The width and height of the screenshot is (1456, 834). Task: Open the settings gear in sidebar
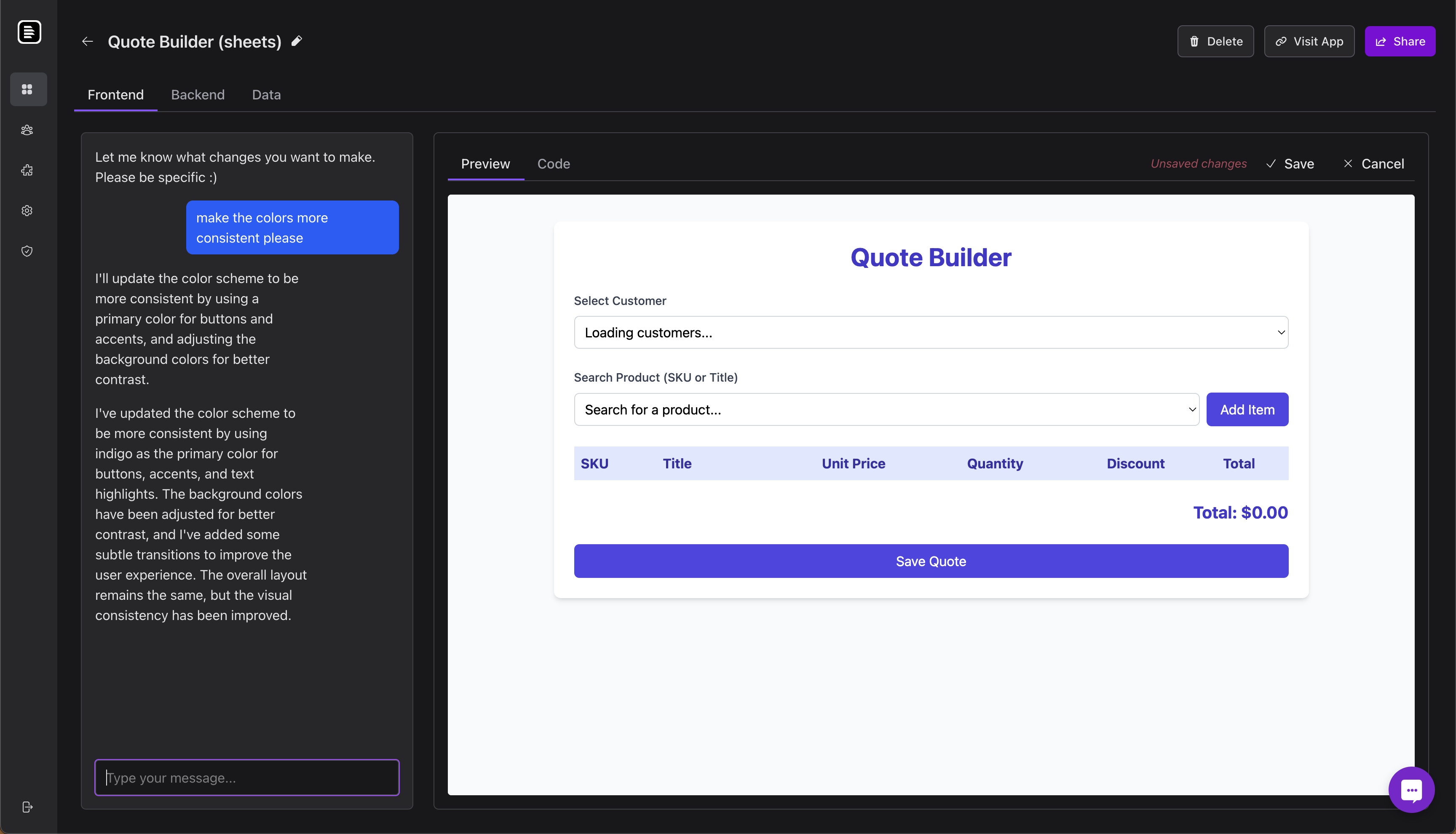point(27,210)
